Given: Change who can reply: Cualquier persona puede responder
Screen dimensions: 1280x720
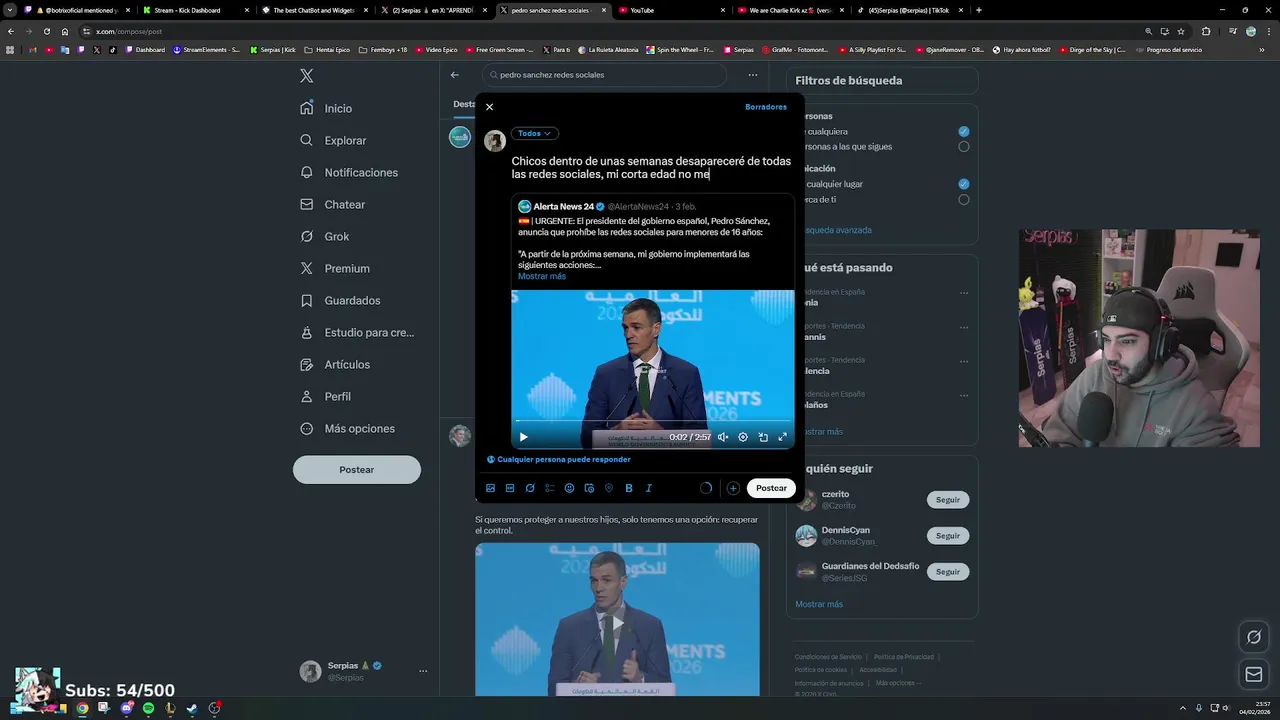Looking at the screenshot, I should tap(558, 459).
